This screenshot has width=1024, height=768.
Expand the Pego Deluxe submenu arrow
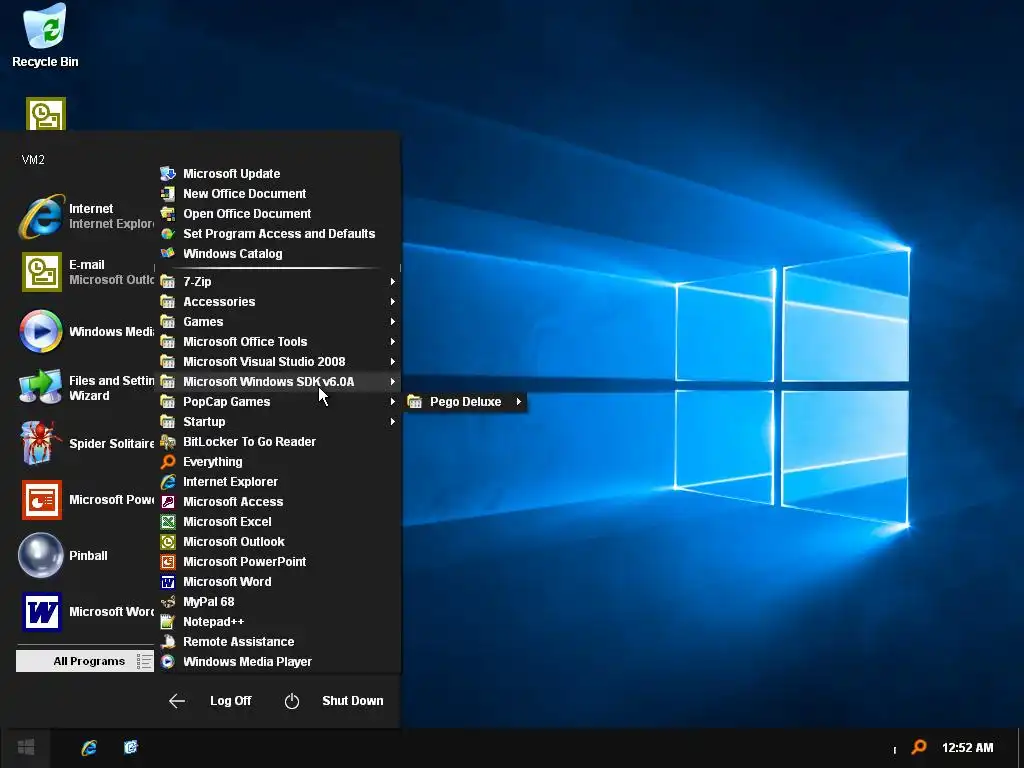tap(519, 402)
